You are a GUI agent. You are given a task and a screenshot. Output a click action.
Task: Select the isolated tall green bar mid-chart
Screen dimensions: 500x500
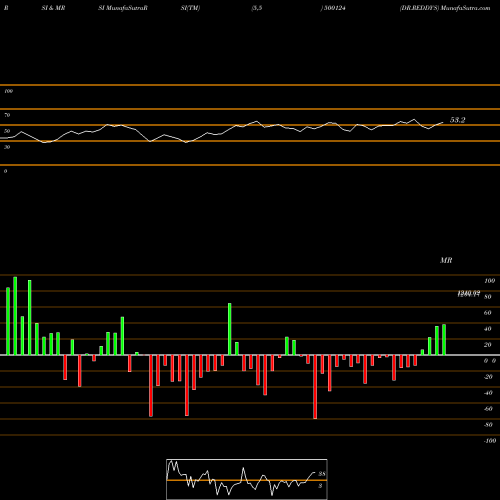pyautogui.click(x=230, y=329)
